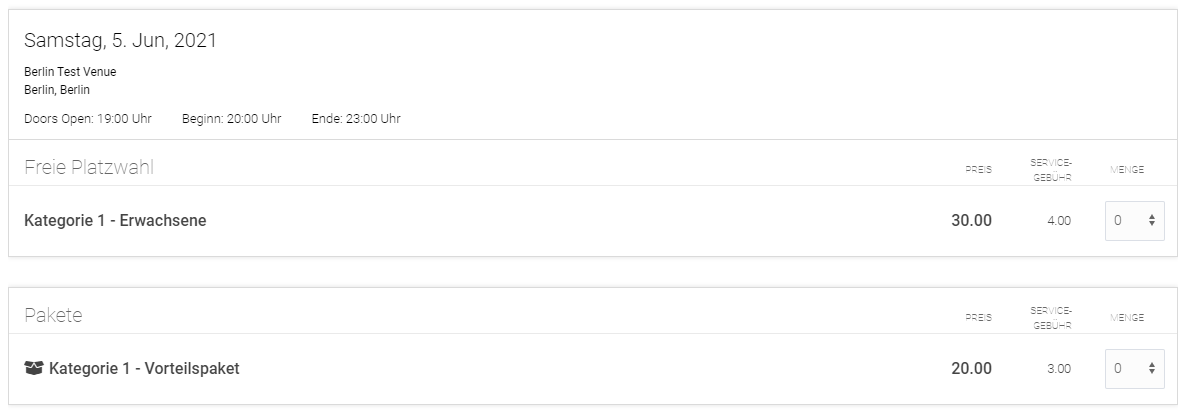Open the quantity dropdown for Kategorie 1 - Vorteilspaket
The image size is (1184, 413).
click(x=1134, y=369)
